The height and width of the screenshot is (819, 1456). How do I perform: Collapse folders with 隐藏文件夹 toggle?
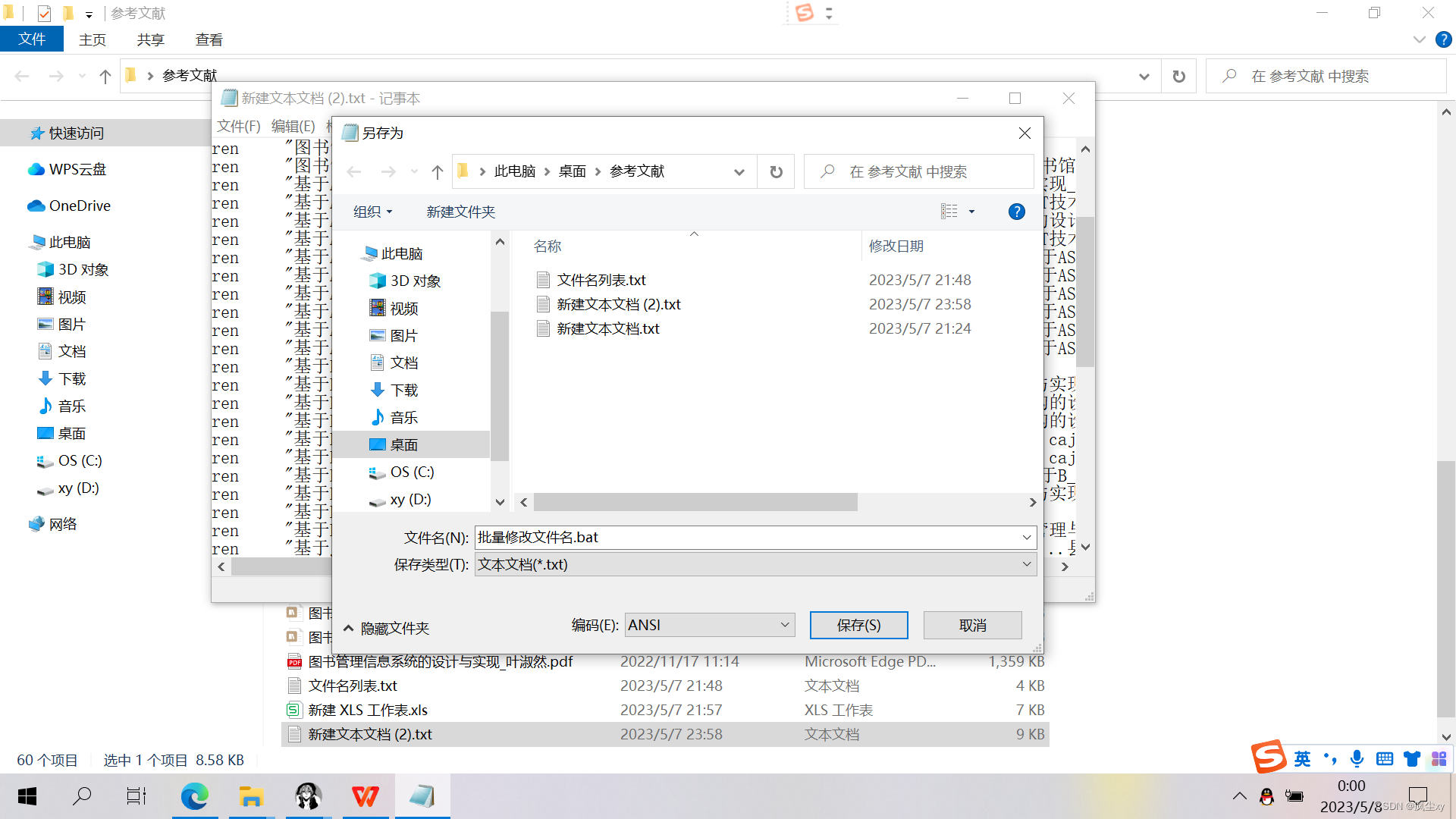tap(387, 628)
